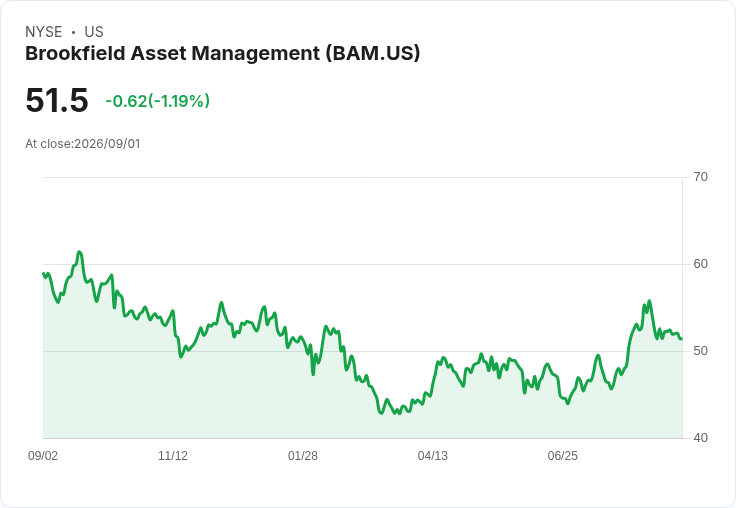Click the 51.5 current price
Image resolution: width=736 pixels, height=508 pixels.
(x=57, y=100)
